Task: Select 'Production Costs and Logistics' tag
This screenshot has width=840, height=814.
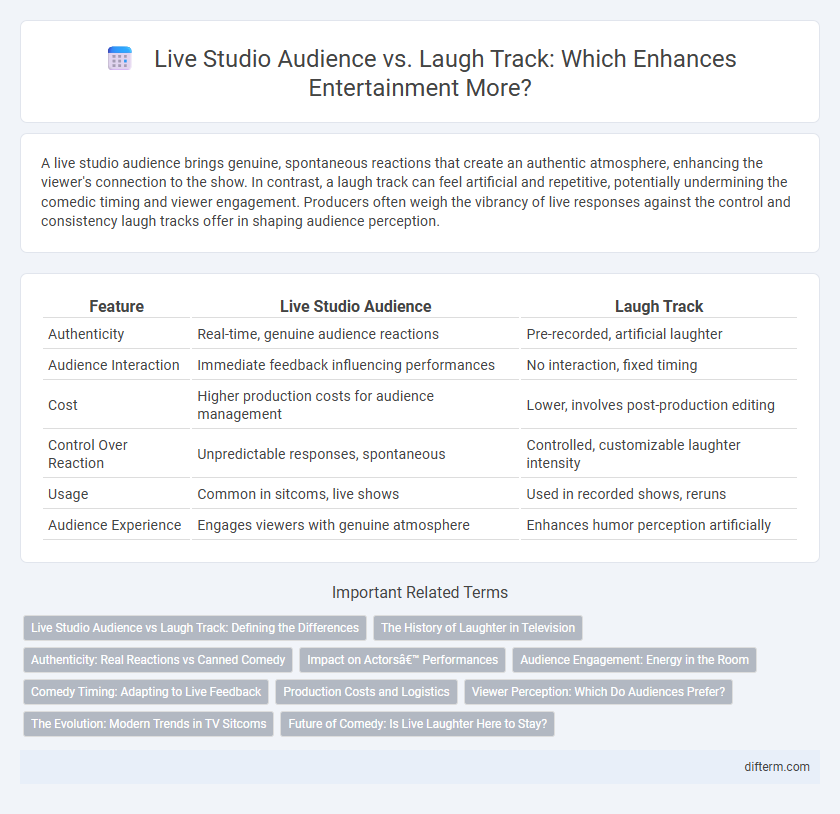Action: click(x=366, y=692)
